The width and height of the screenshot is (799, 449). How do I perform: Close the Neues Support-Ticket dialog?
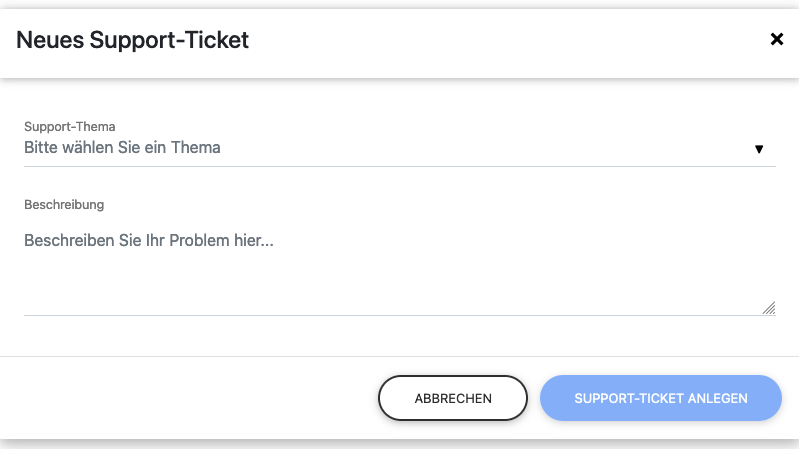click(776, 39)
